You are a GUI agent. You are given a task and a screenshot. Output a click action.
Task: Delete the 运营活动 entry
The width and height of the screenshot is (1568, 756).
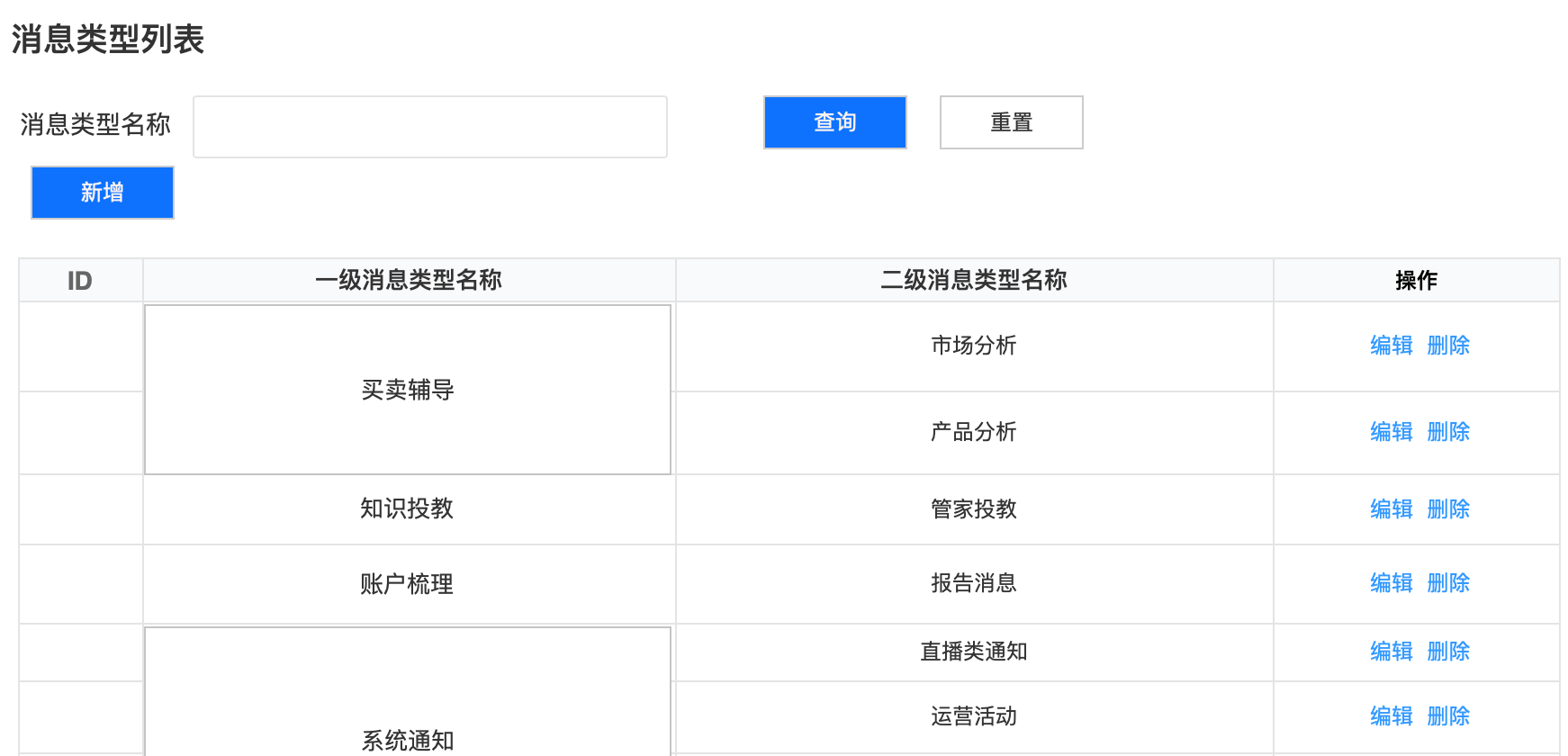[1447, 716]
